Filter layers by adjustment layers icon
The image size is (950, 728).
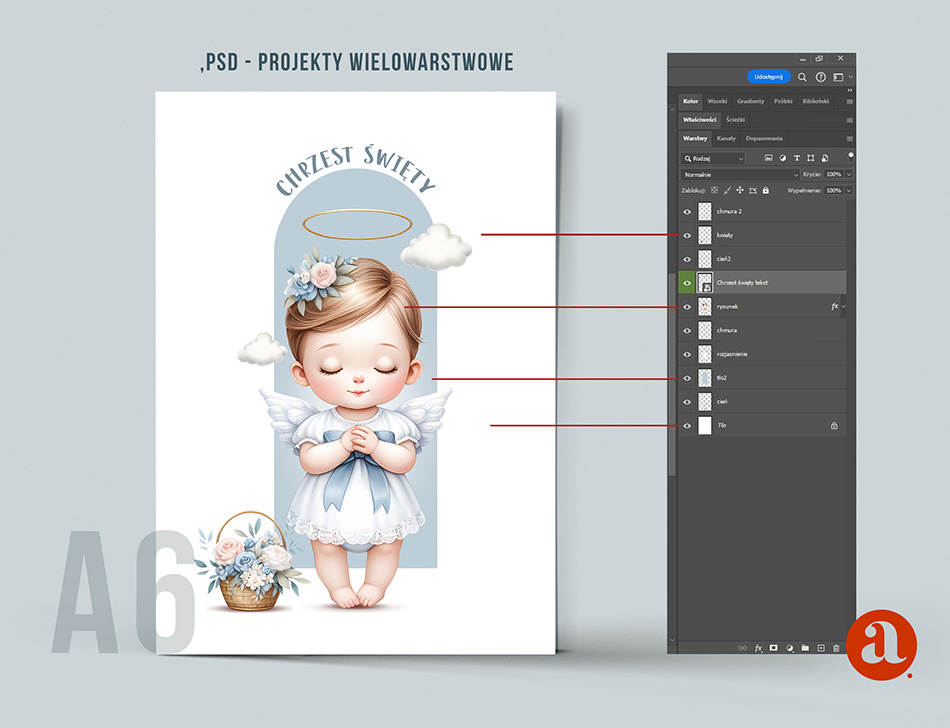[x=783, y=158]
